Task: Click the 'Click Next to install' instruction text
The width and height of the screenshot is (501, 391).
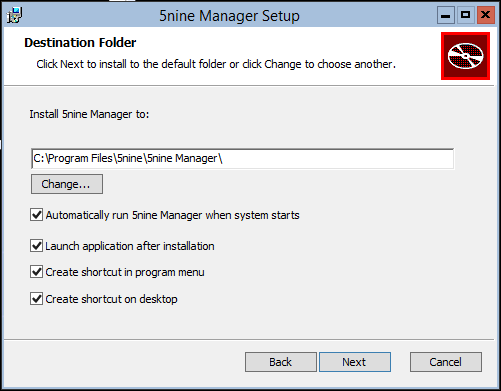Action: click(216, 64)
